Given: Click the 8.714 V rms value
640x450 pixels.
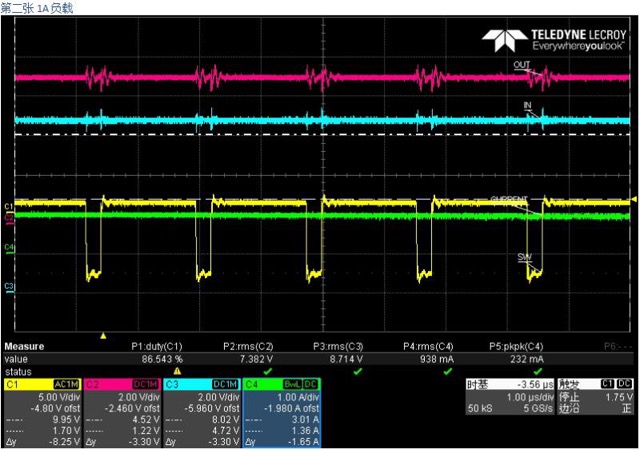Looking at the screenshot, I should point(346,359).
